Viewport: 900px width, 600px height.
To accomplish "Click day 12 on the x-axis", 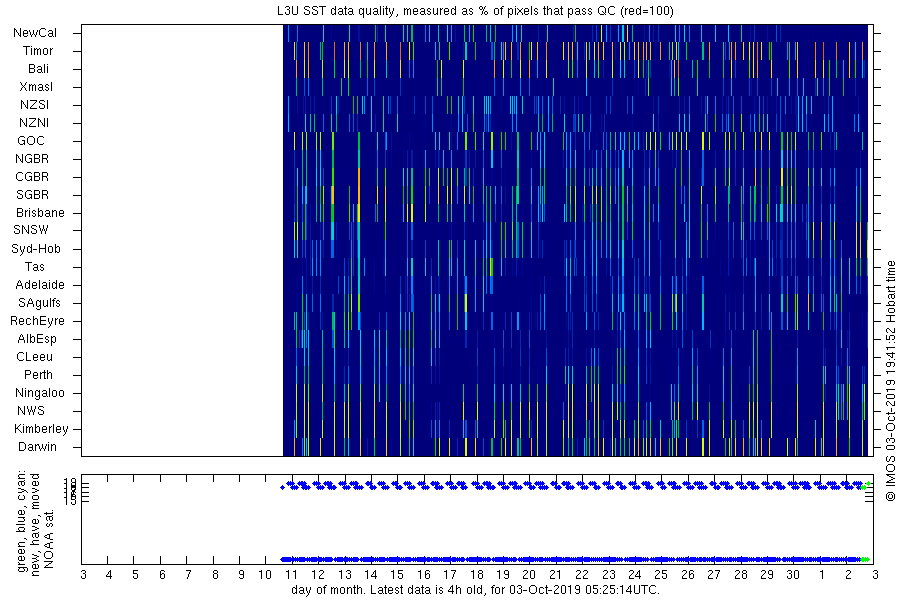I will [x=317, y=575].
